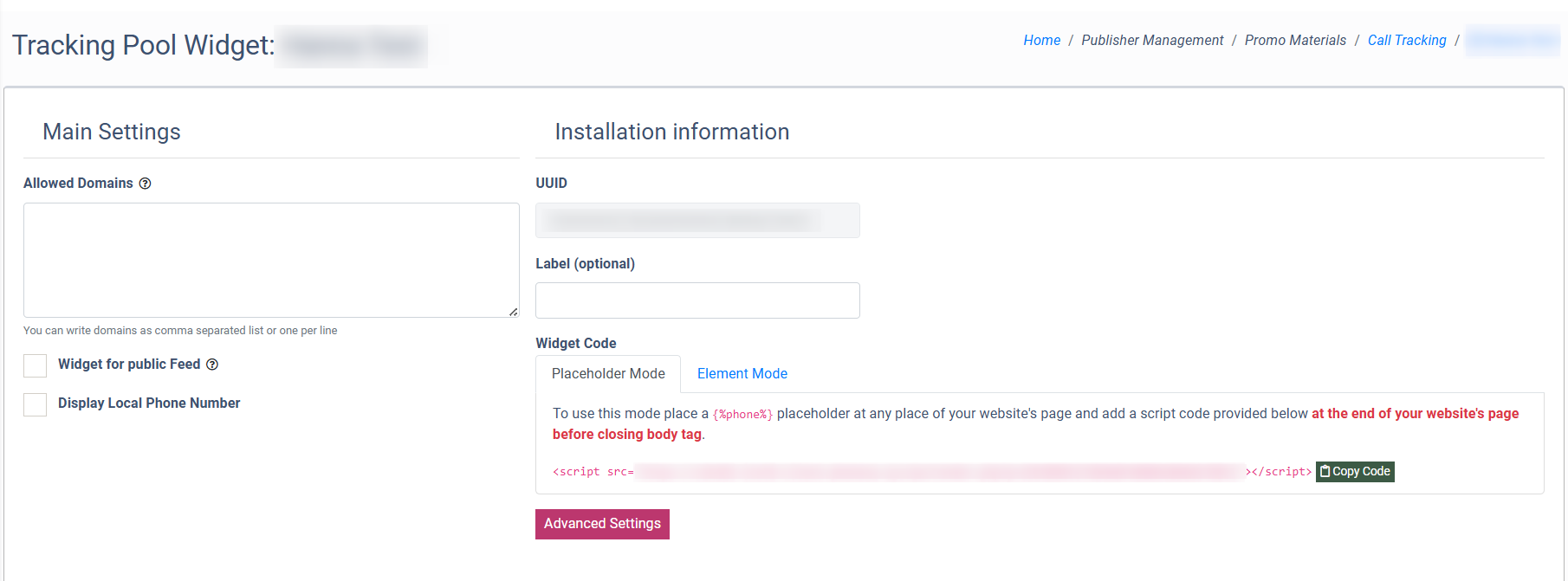Click the Copy Code button
The image size is (1568, 581).
(1355, 471)
